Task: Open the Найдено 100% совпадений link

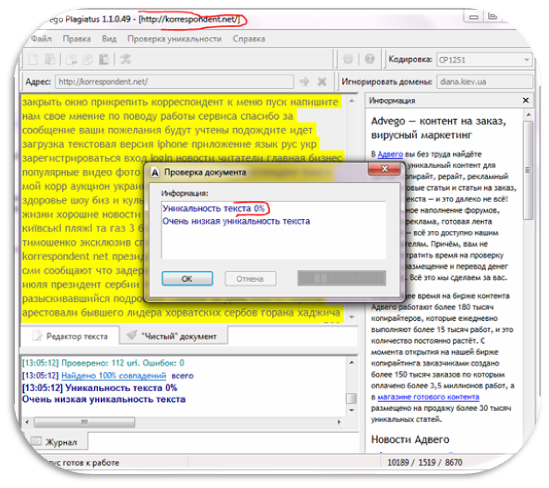Action: point(114,376)
